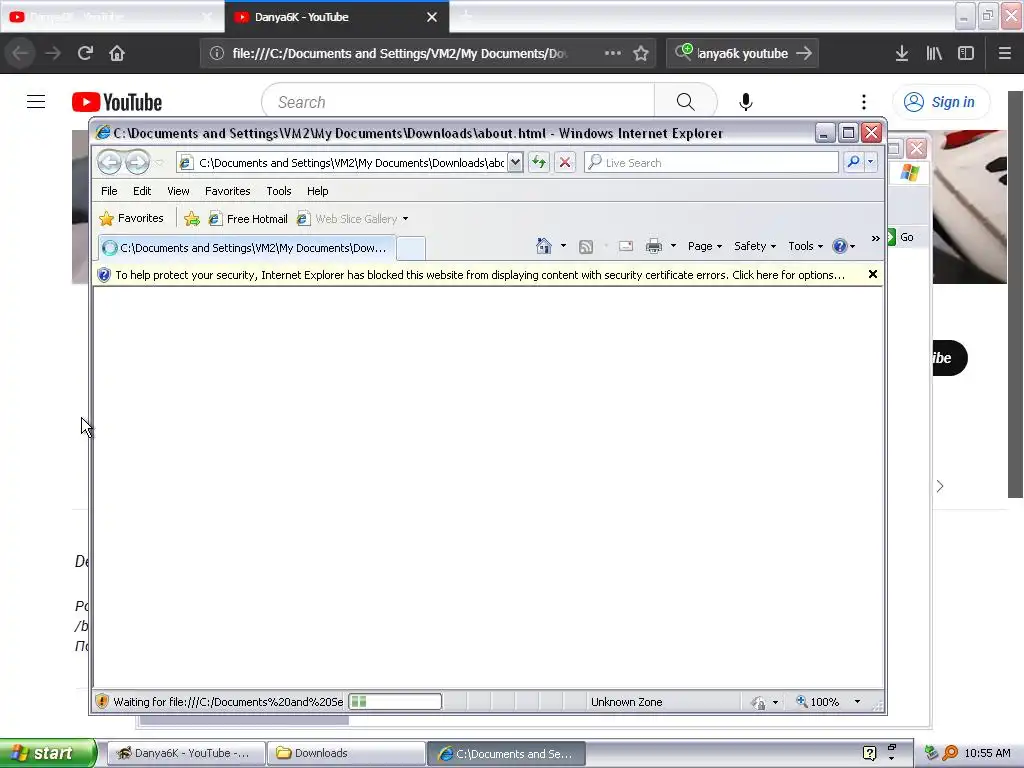Open the IE Favorites menu

(x=227, y=191)
